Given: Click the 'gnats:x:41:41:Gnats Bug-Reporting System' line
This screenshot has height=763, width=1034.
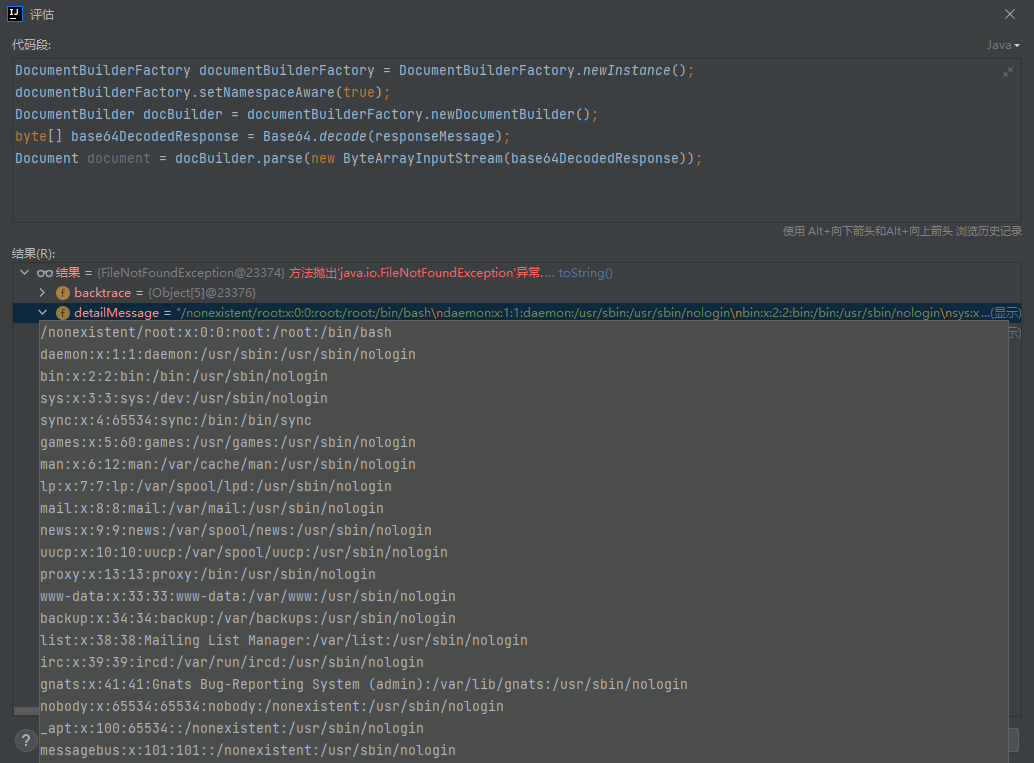Looking at the screenshot, I should [363, 684].
